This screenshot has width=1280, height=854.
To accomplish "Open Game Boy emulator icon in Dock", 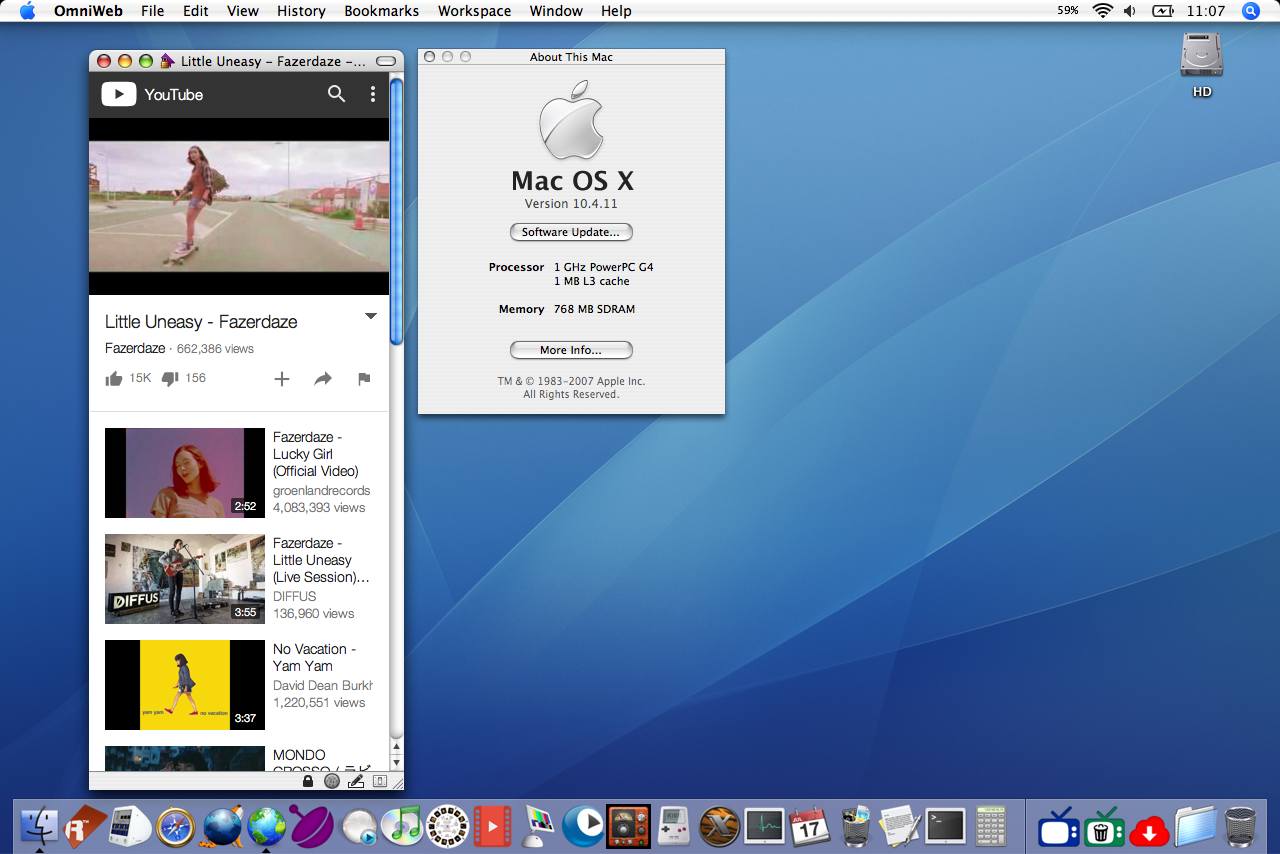I will (674, 826).
